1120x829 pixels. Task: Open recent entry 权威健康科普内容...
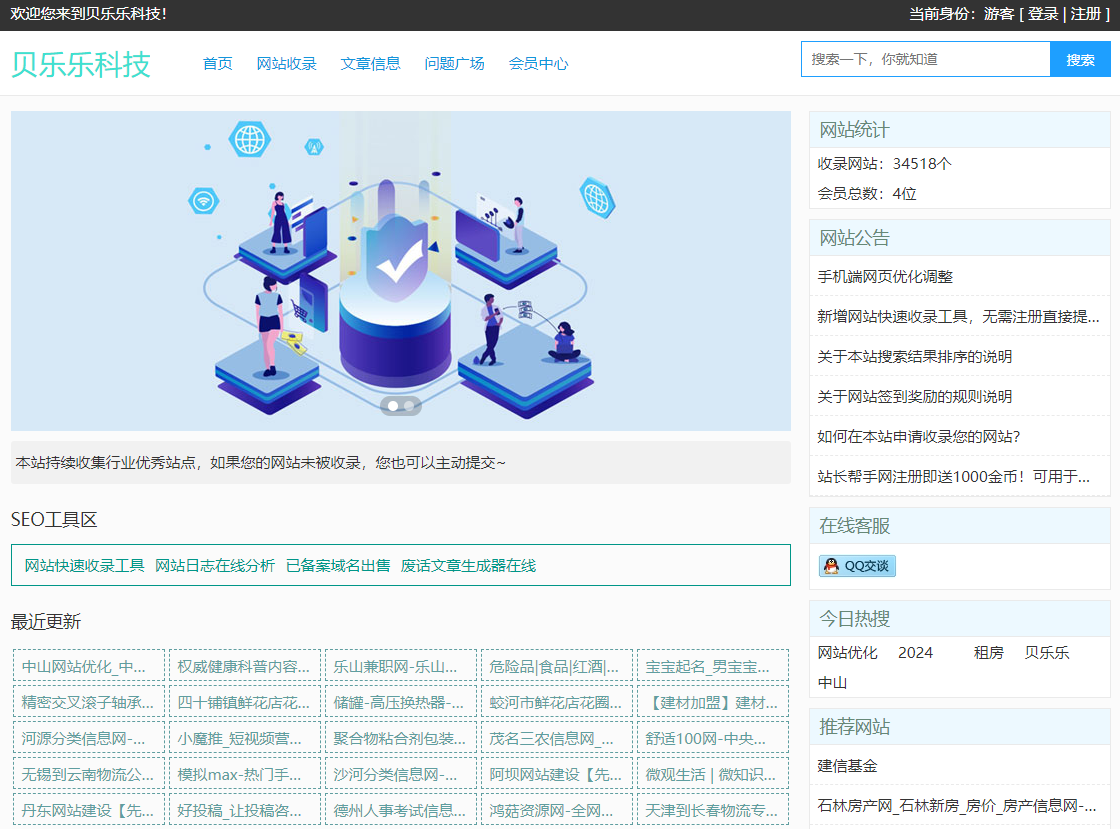[245, 666]
